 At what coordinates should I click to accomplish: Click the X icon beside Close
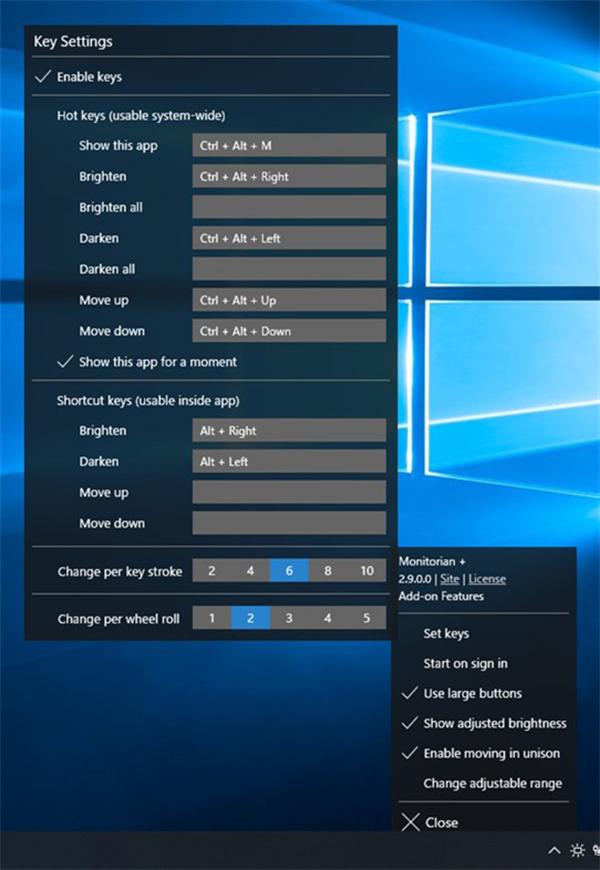tap(410, 822)
